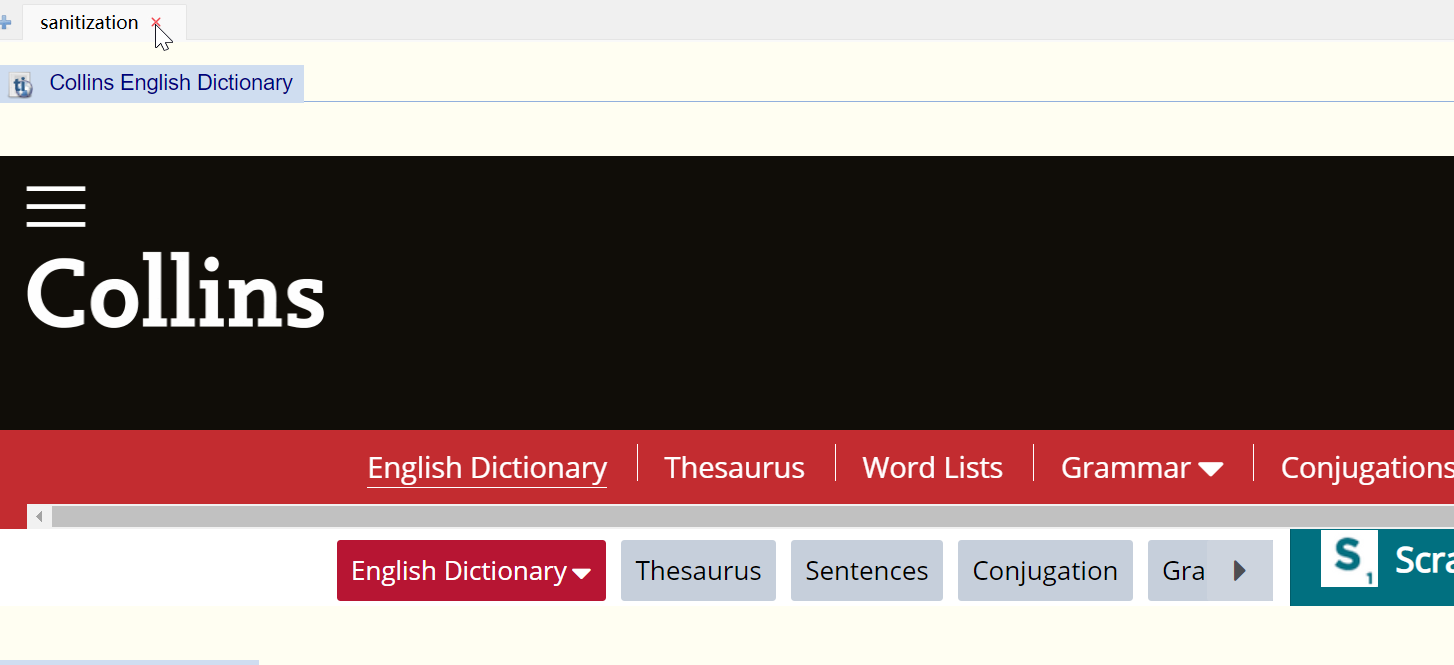
Task: Click the grey Thesaurus button
Action: pos(698,571)
